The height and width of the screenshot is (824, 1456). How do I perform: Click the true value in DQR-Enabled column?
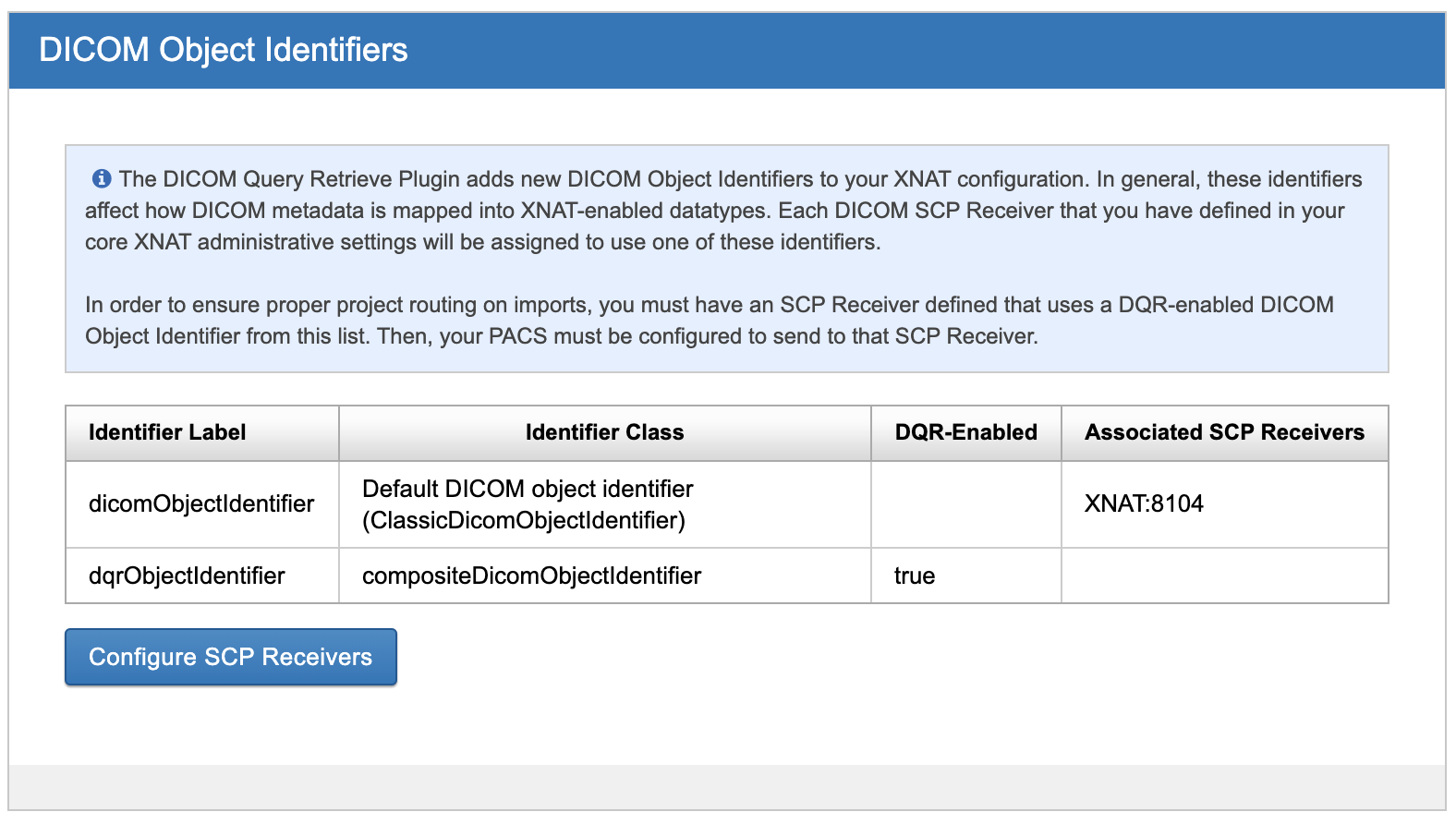pyautogui.click(x=915, y=576)
